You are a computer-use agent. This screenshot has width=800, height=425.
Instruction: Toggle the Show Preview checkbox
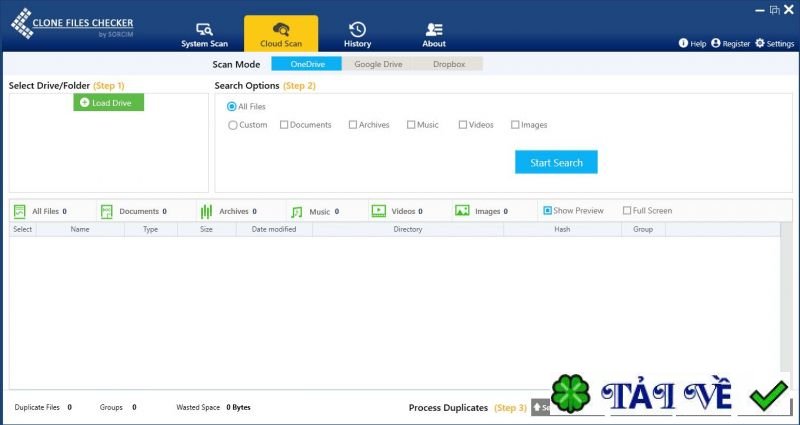pos(547,211)
